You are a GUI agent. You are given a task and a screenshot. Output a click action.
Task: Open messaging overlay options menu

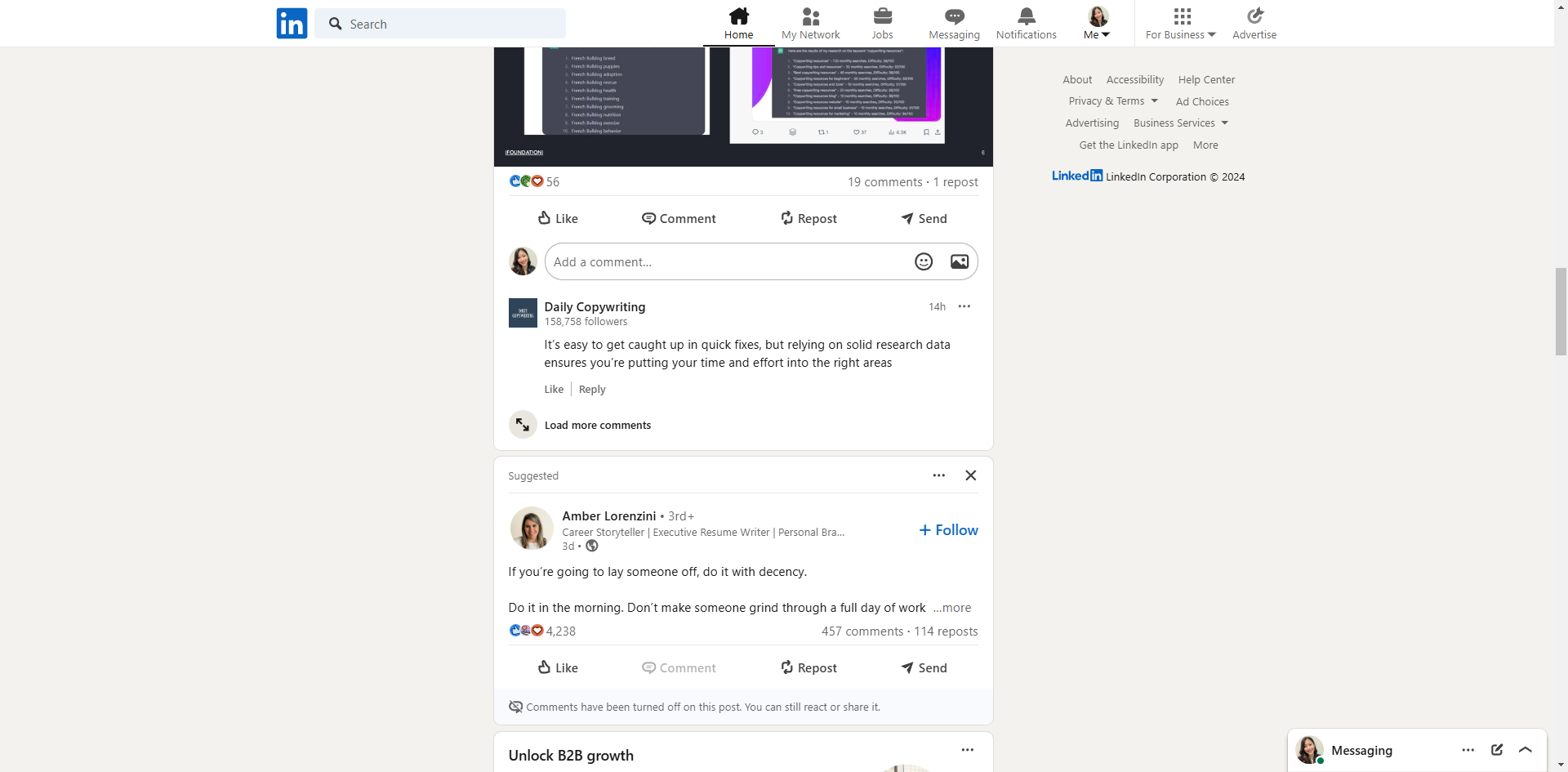1468,750
